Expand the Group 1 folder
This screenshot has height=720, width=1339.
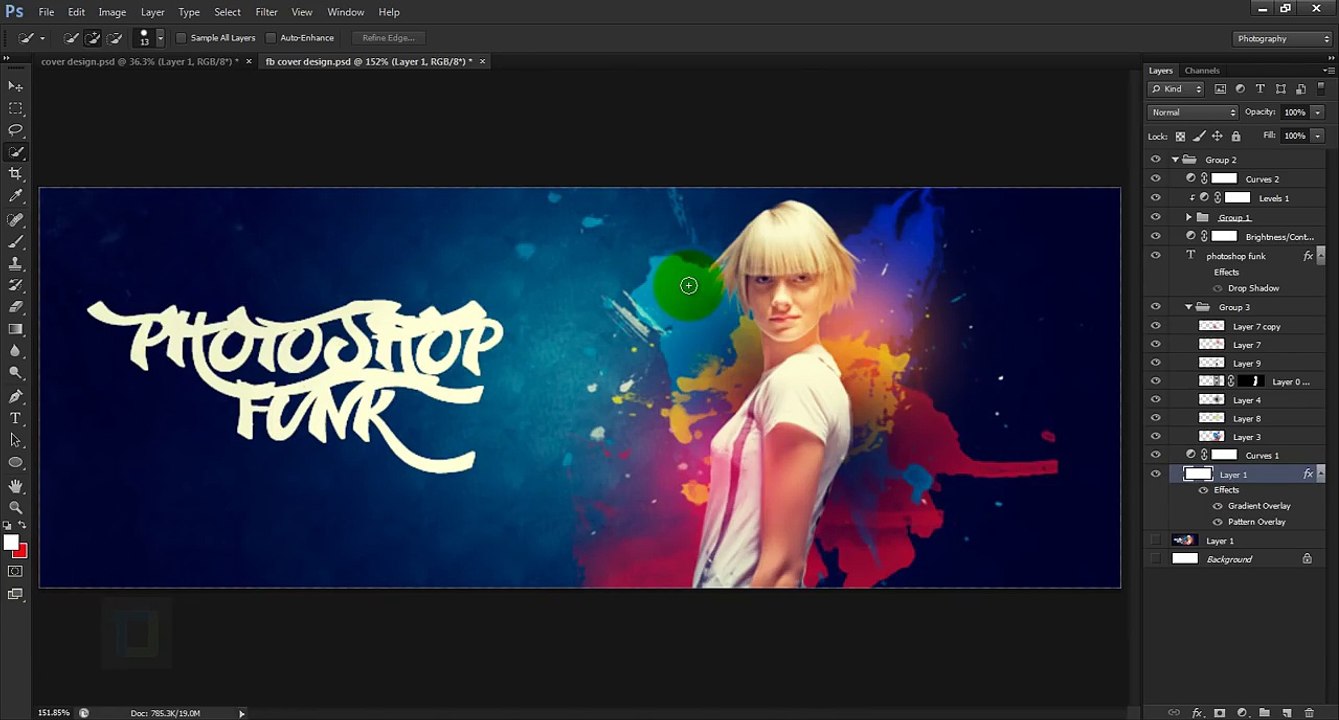click(x=1189, y=217)
